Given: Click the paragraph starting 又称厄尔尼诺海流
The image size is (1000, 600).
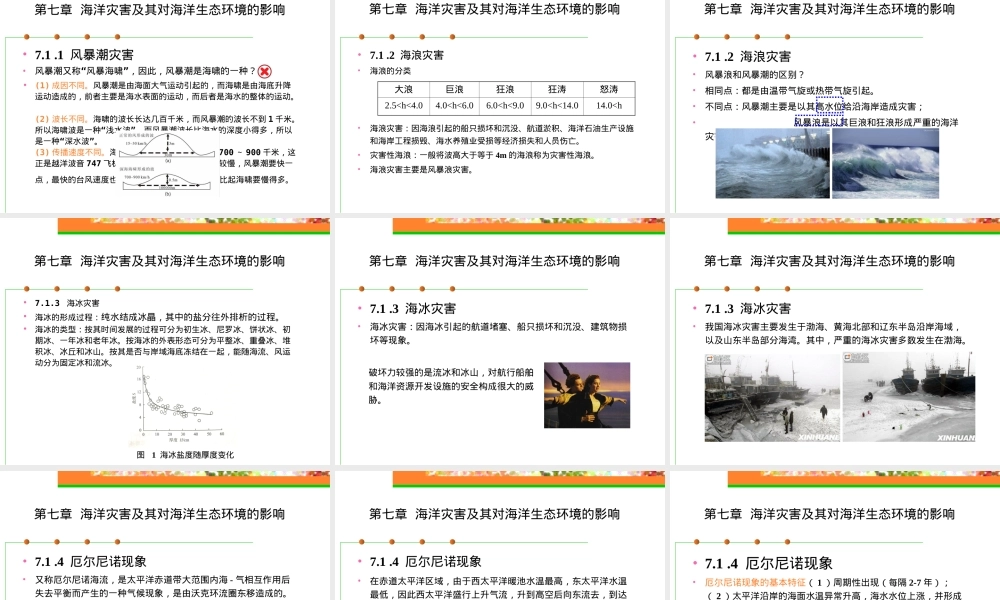Looking at the screenshot, I should pyautogui.click(x=162, y=587).
